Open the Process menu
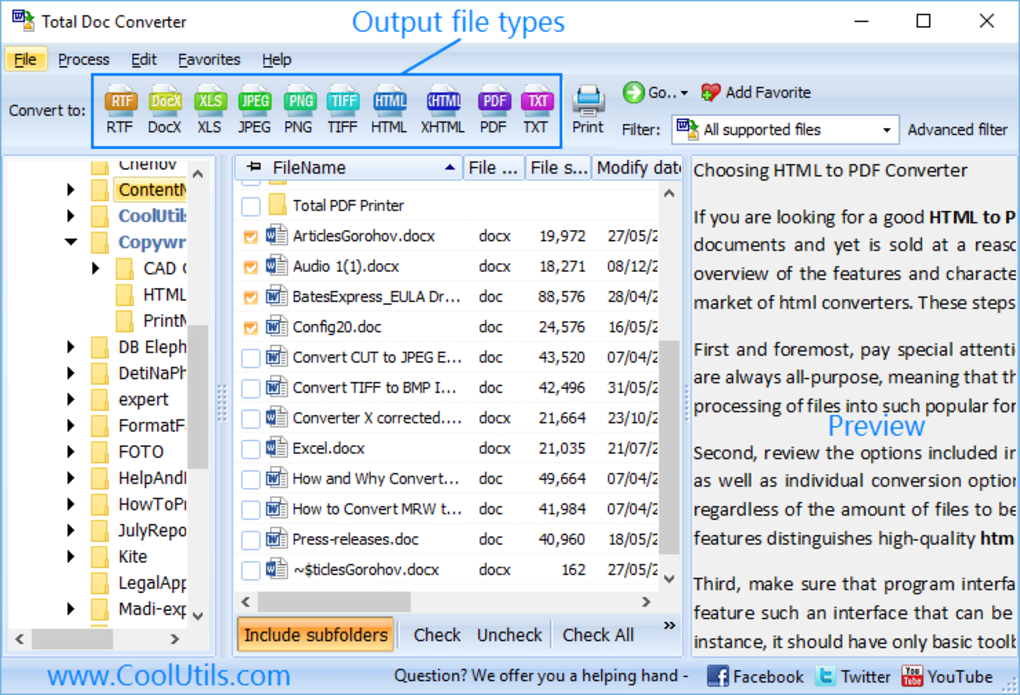This screenshot has height=695, width=1020. pos(84,59)
